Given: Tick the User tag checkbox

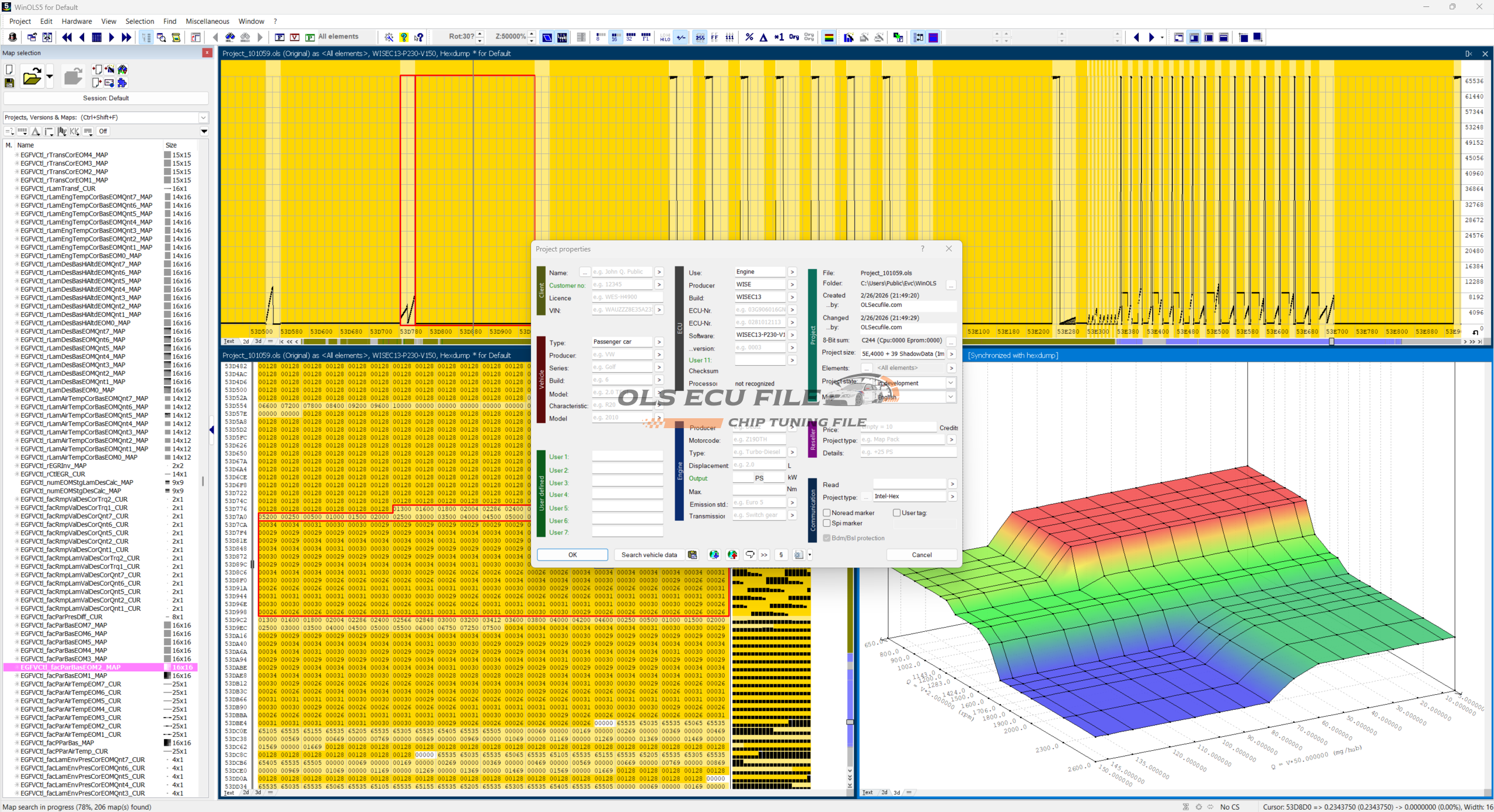Looking at the screenshot, I should tap(897, 513).
